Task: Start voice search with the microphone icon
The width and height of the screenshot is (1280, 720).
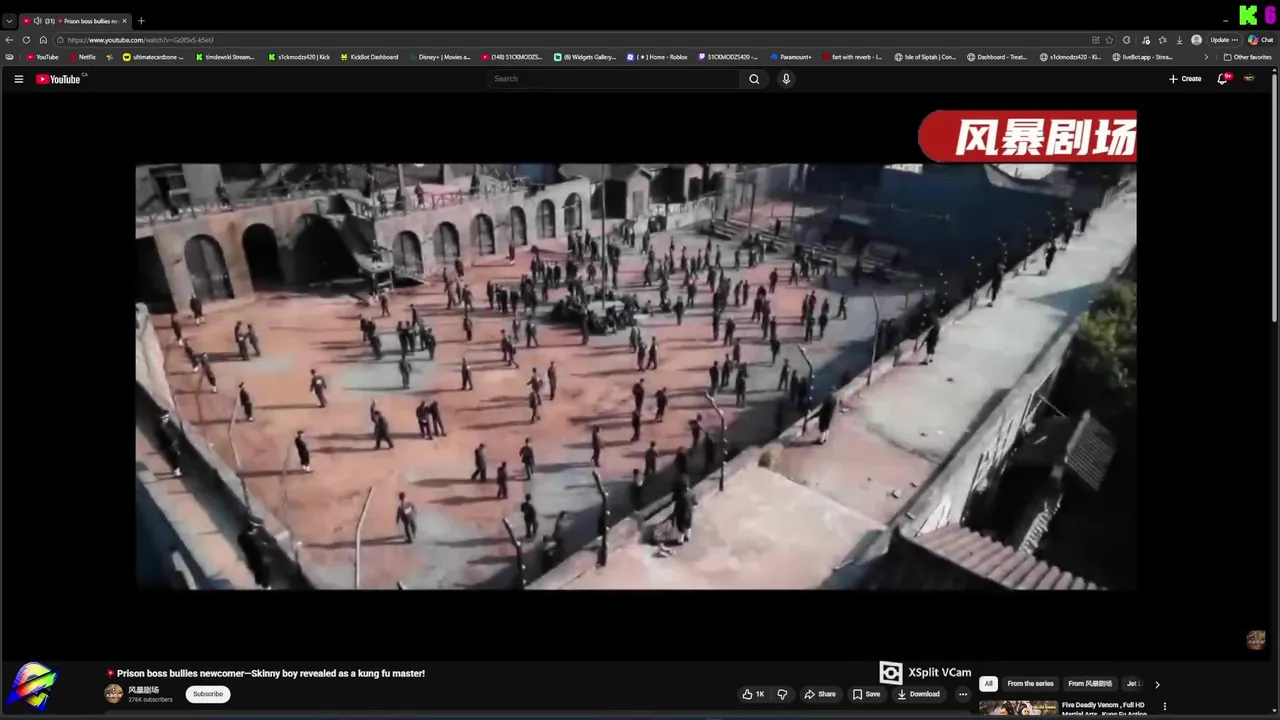Action: (786, 79)
